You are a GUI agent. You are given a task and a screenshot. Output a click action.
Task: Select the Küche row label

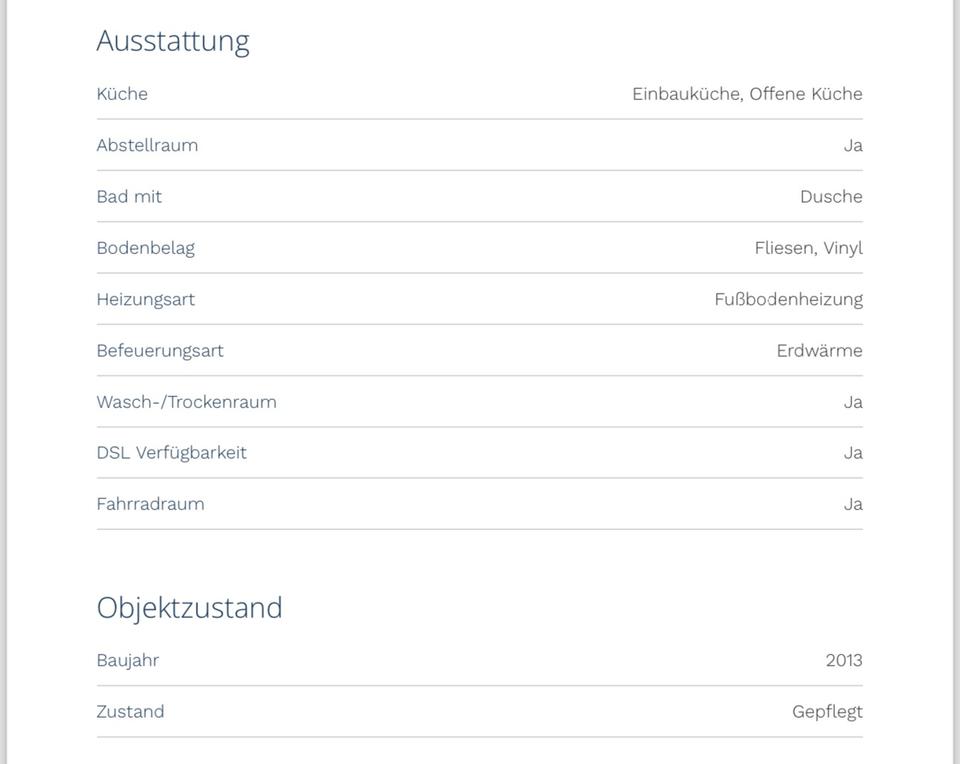[122, 94]
